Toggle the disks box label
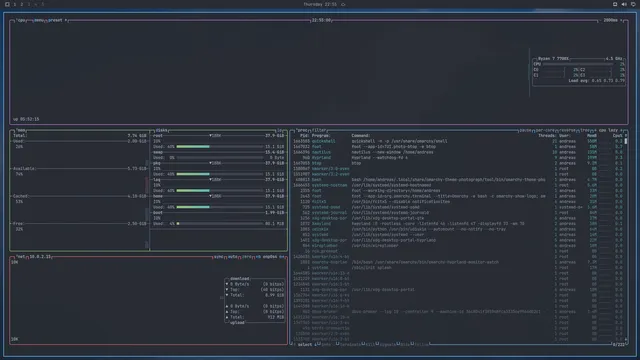Image resolution: width=640 pixels, height=360 pixels. (162, 130)
